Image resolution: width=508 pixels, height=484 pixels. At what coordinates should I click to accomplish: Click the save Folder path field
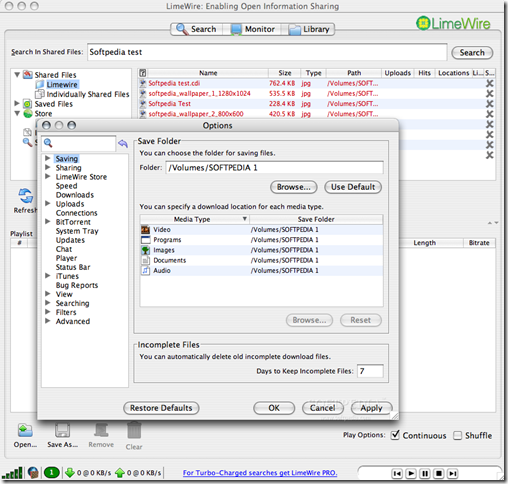(x=274, y=168)
